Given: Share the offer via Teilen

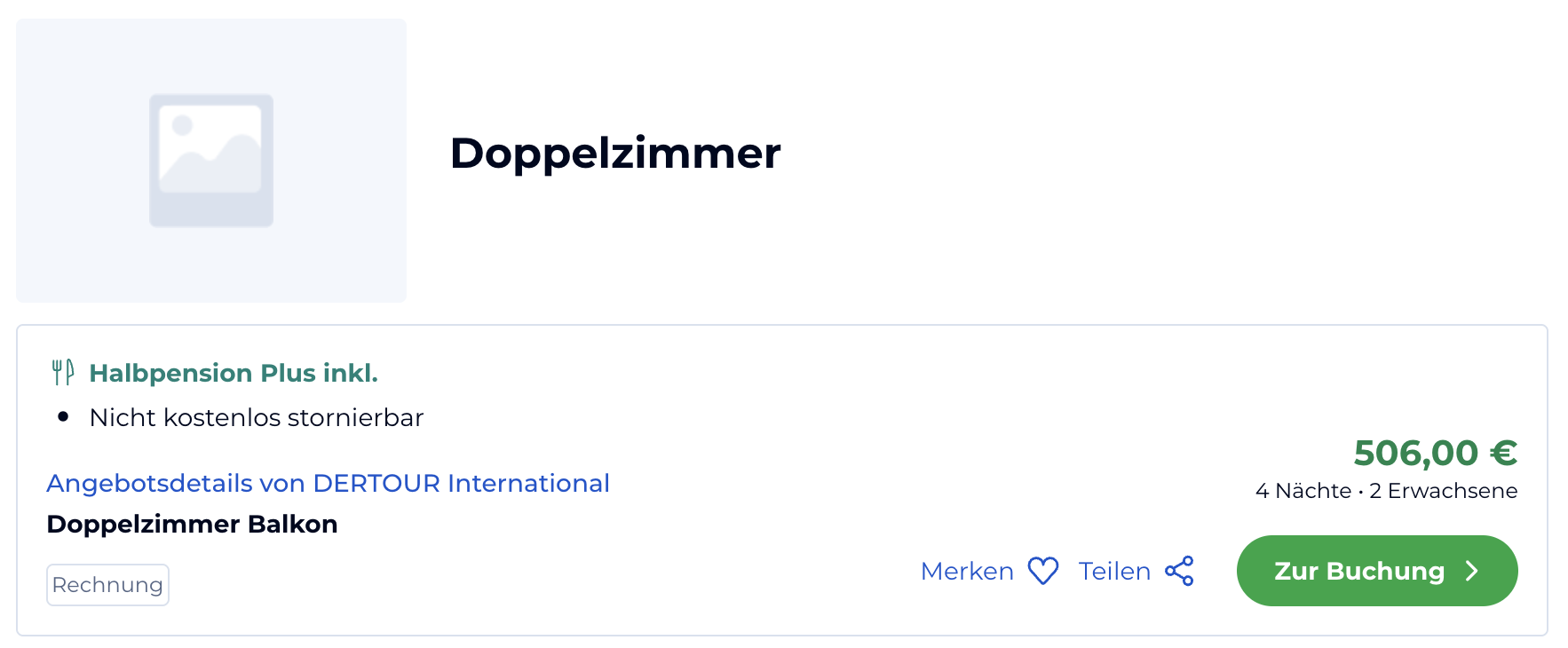Looking at the screenshot, I should (x=1136, y=571).
